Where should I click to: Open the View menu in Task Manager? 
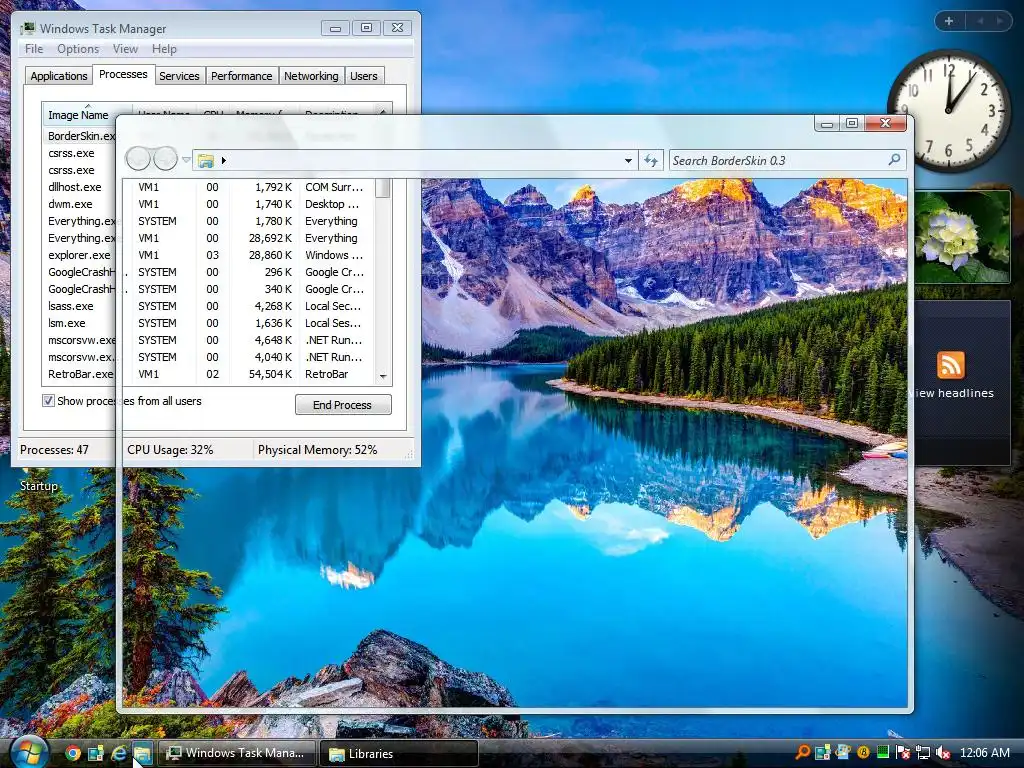click(x=125, y=49)
